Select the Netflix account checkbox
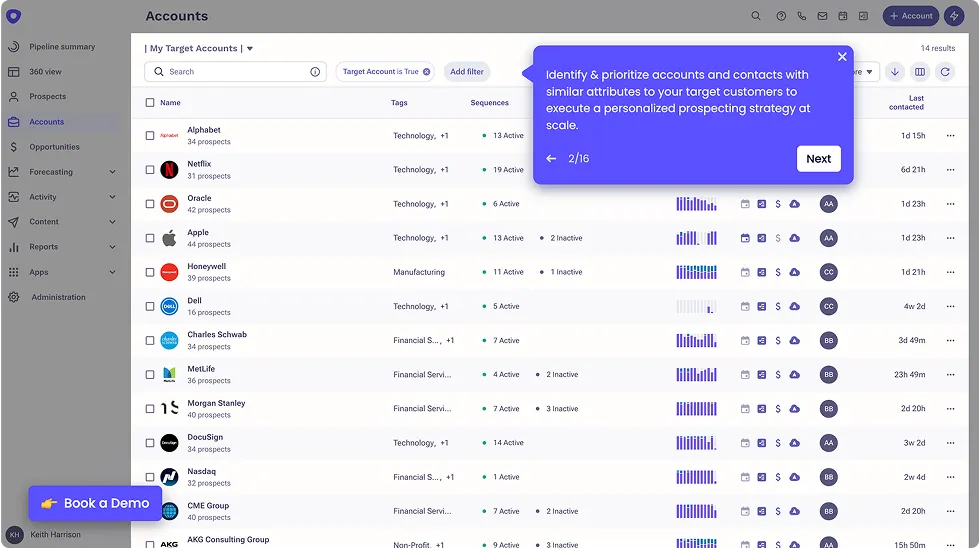Screen dimensions: 979x549 150,170
